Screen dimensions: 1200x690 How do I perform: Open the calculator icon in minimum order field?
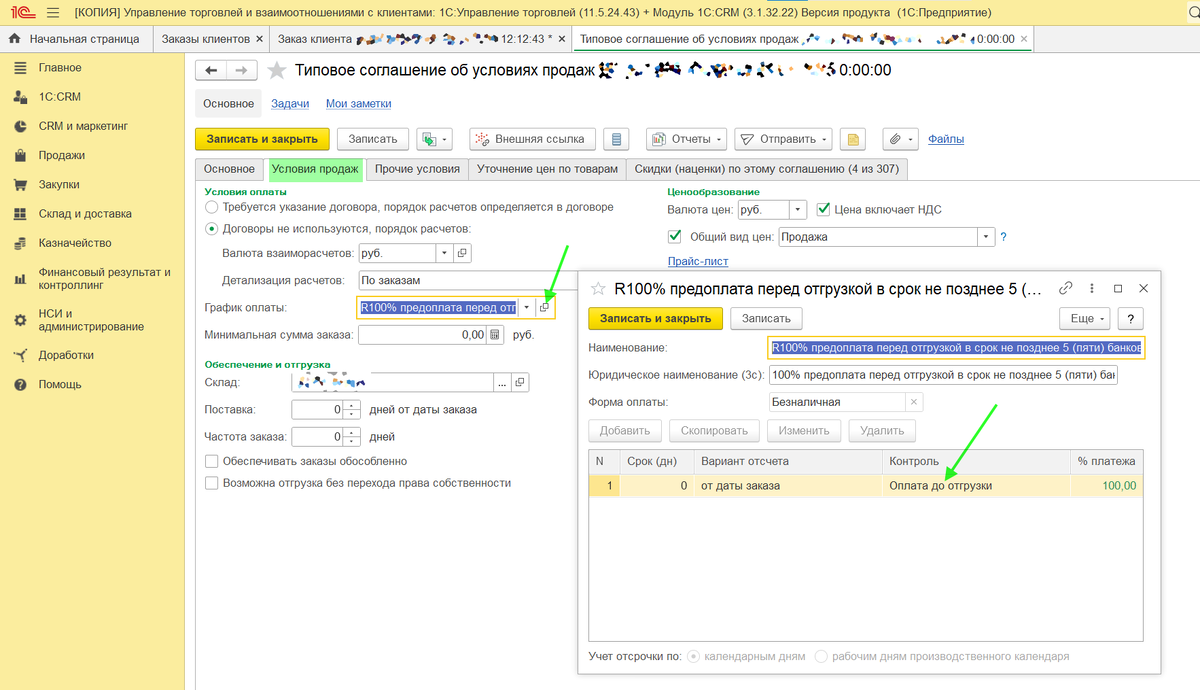[495, 335]
